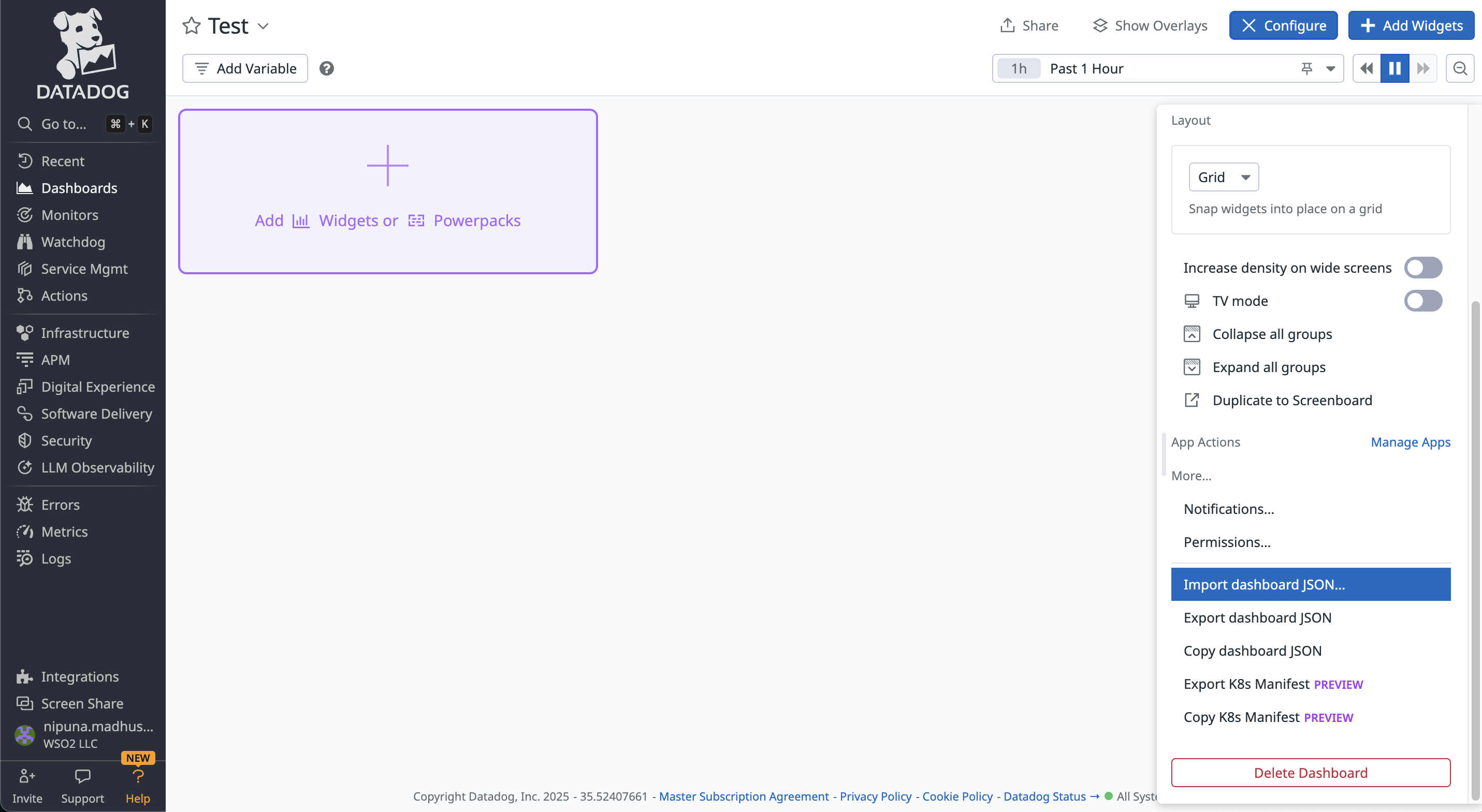Click the Configure panel vertical scrollbar
This screenshot has width=1482, height=812.
pyautogui.click(x=1475, y=550)
